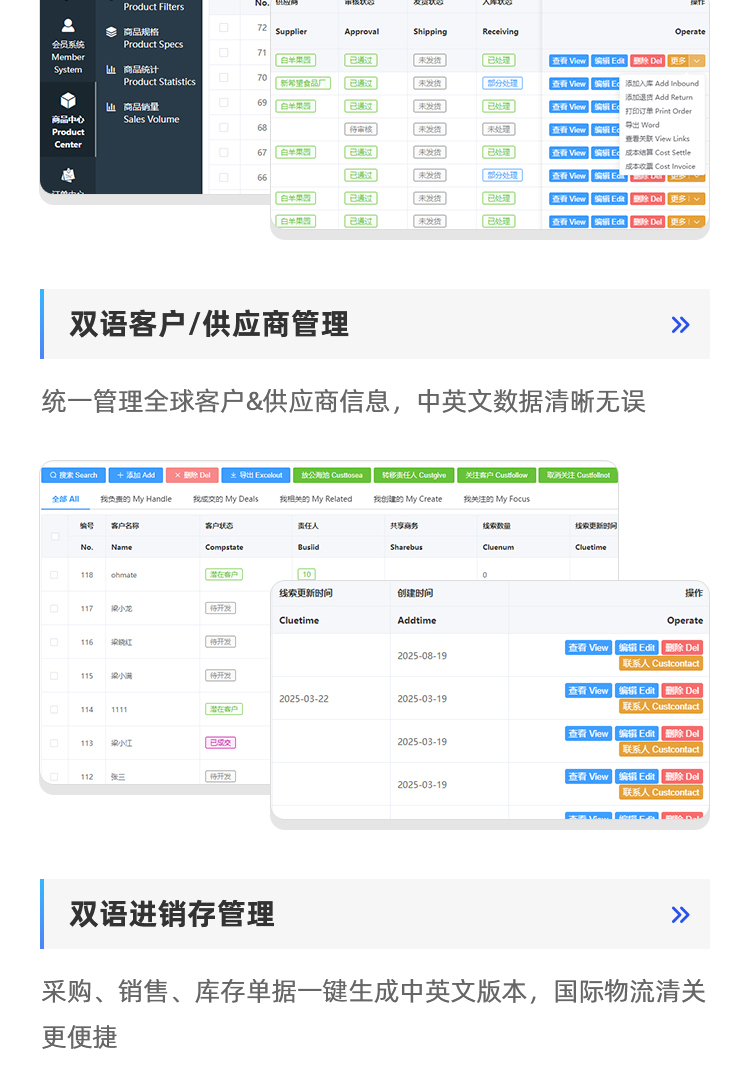Choose 导出 Word from the menu
The width and height of the screenshot is (750, 1077).
[x=642, y=125]
